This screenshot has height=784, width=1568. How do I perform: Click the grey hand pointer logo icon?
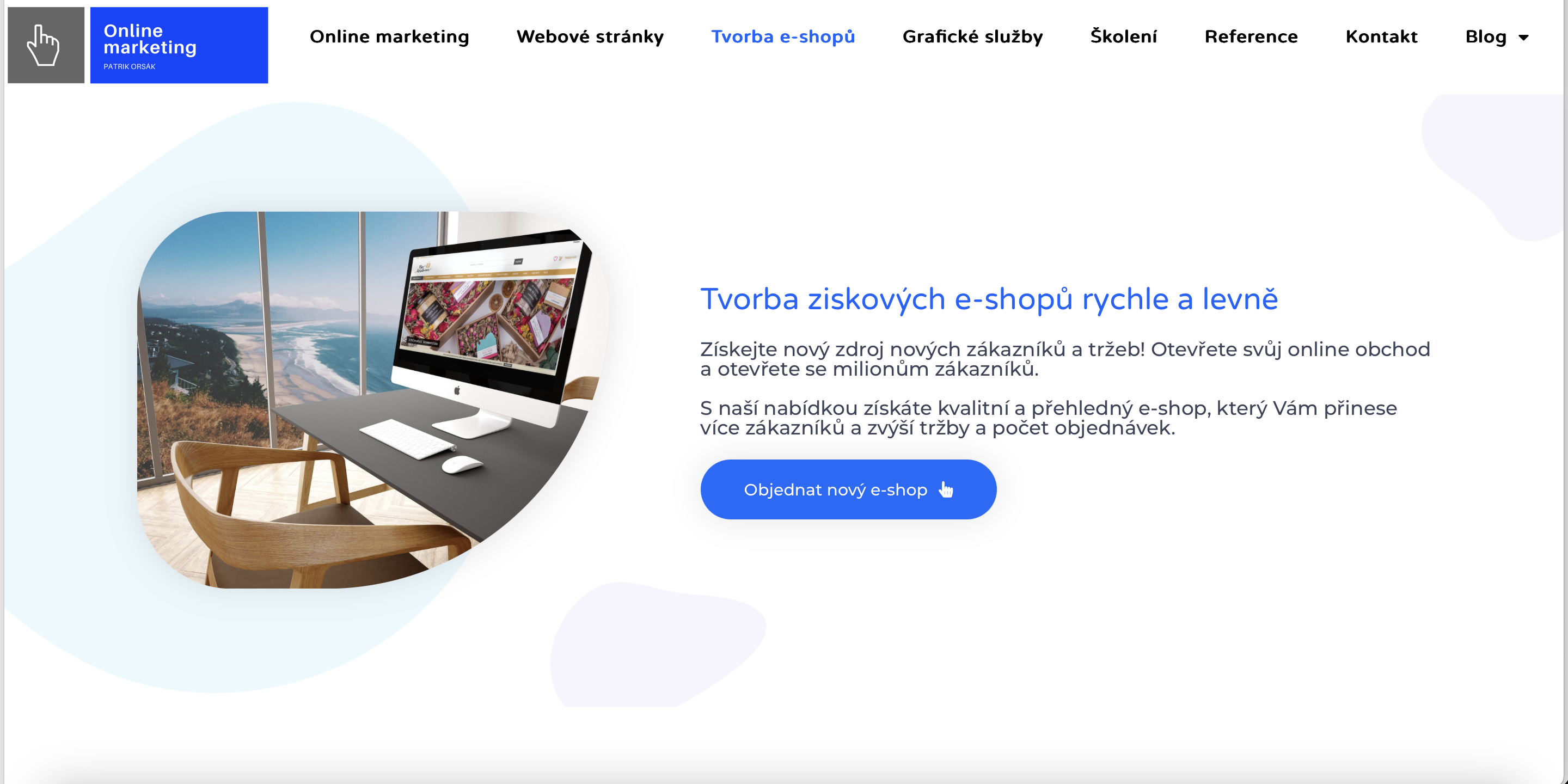46,45
